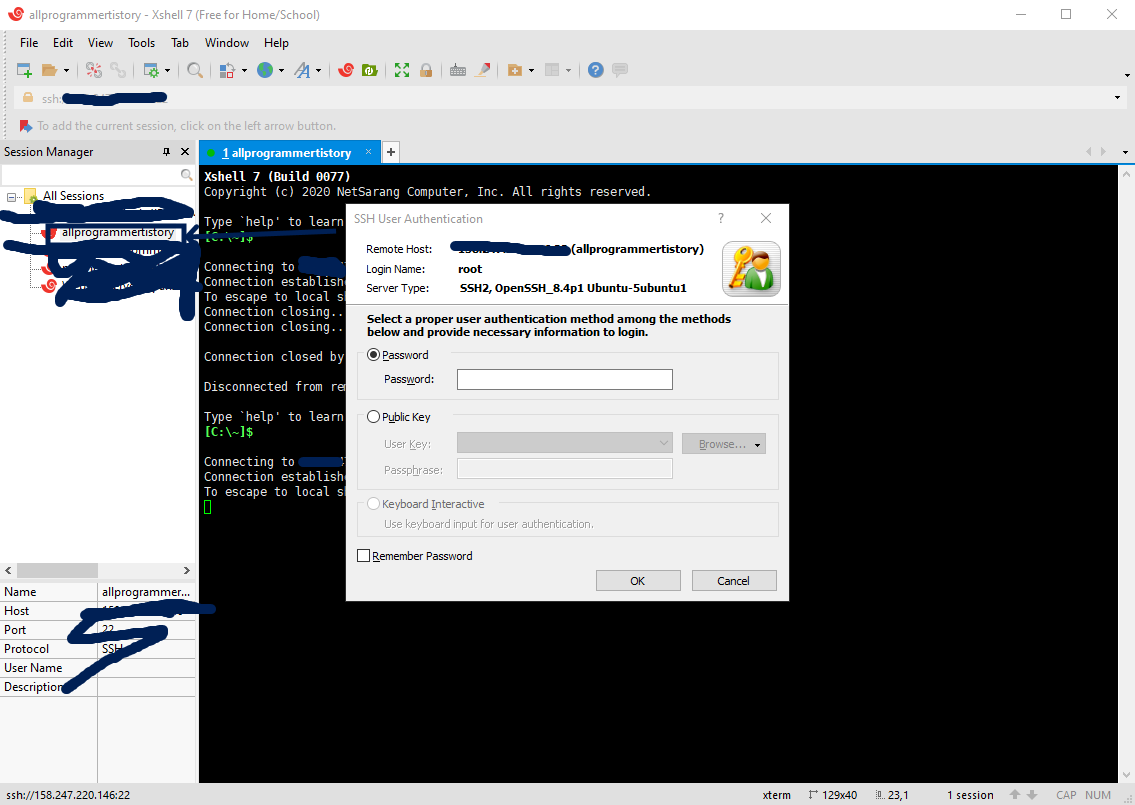
Task: Open the User Key combo box
Action: click(565, 443)
